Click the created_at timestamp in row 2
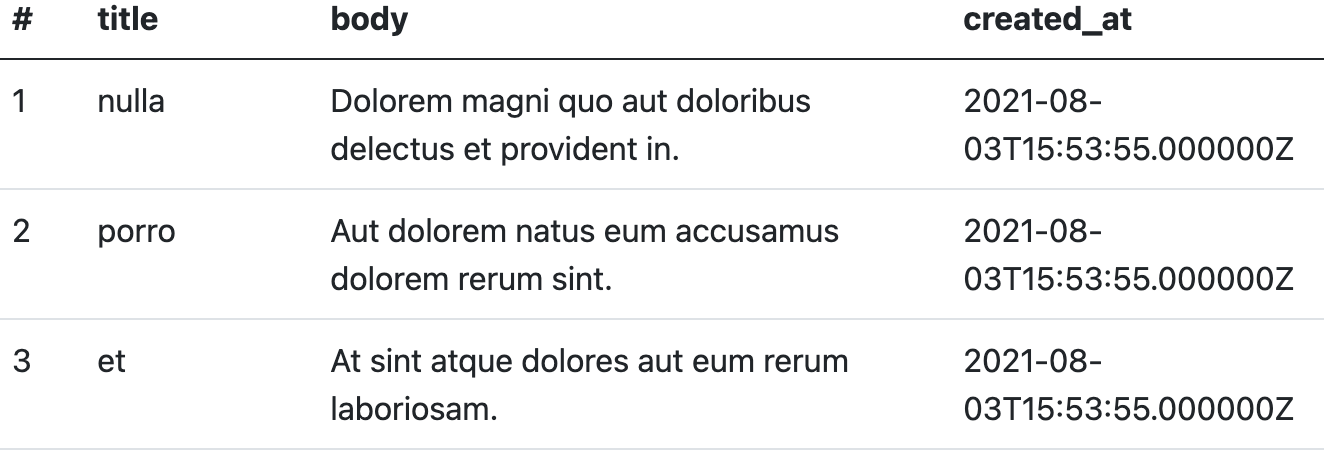The width and height of the screenshot is (1324, 468). pyautogui.click(x=1129, y=256)
